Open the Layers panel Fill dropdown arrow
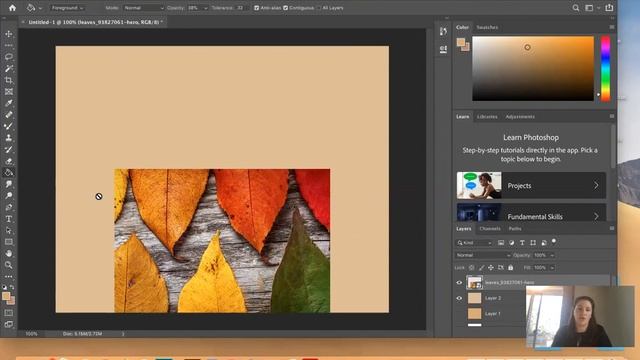The height and width of the screenshot is (360, 640). 552,268
